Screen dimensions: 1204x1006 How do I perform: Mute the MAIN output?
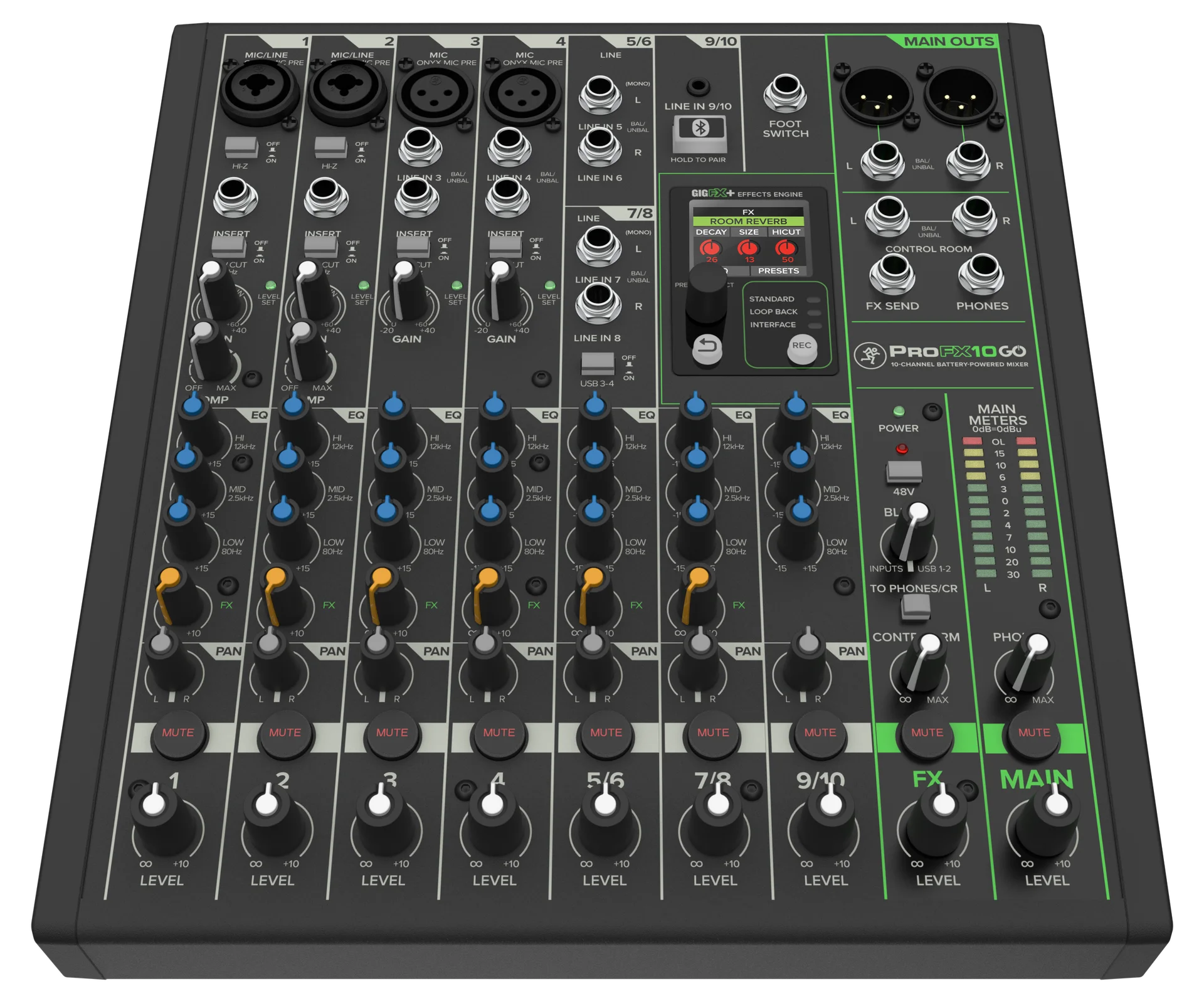coord(1034,733)
